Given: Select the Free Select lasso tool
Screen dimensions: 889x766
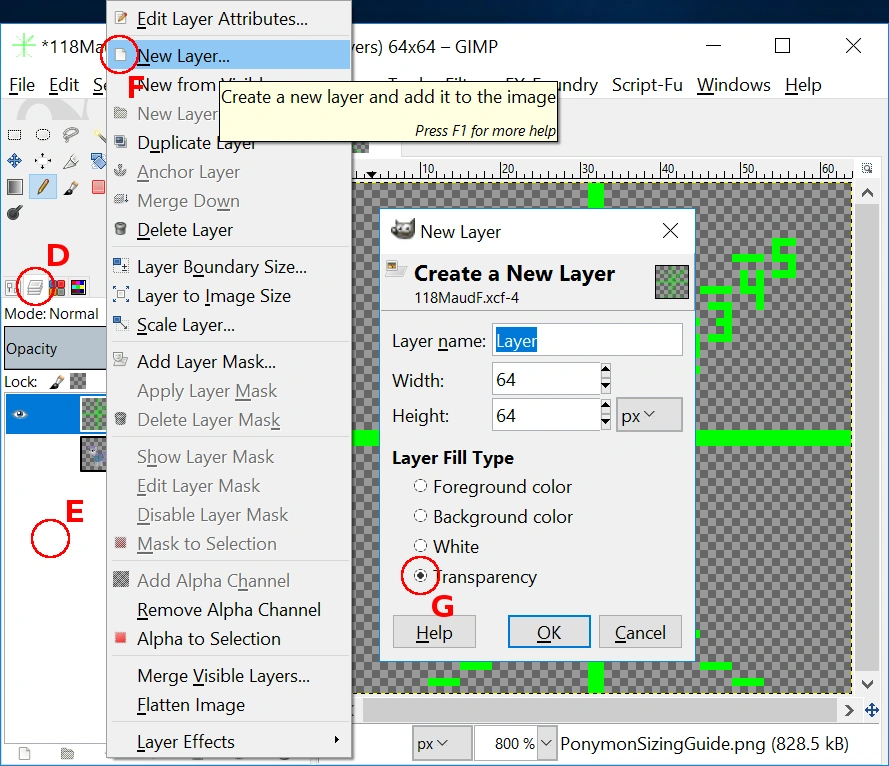Looking at the screenshot, I should tap(70, 135).
